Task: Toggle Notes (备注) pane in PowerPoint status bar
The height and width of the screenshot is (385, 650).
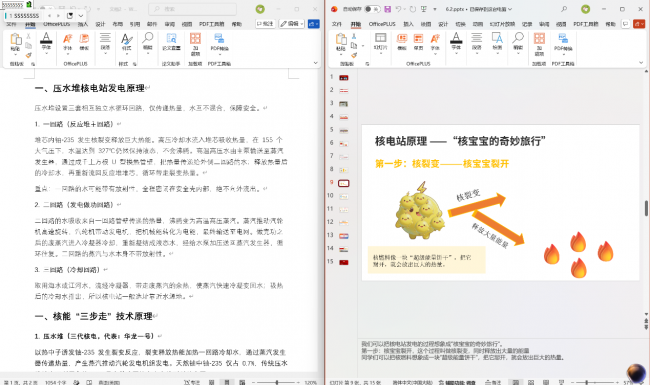Action: (x=492, y=382)
